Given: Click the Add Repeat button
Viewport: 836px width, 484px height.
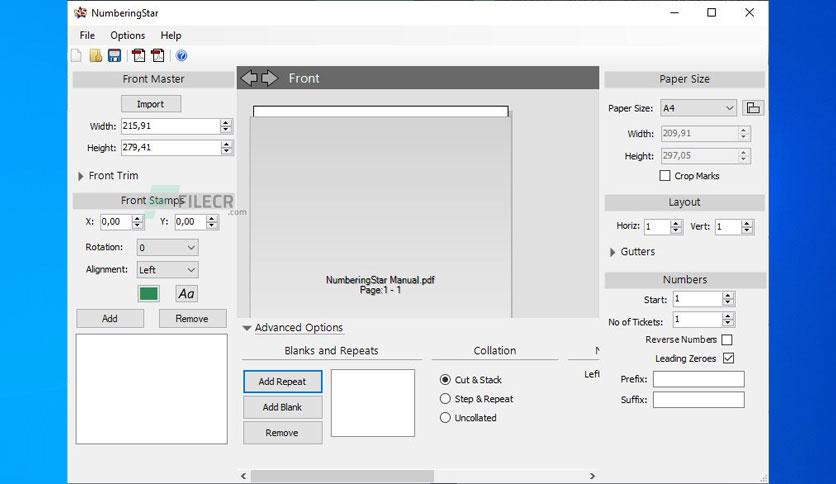Looking at the screenshot, I should [283, 382].
